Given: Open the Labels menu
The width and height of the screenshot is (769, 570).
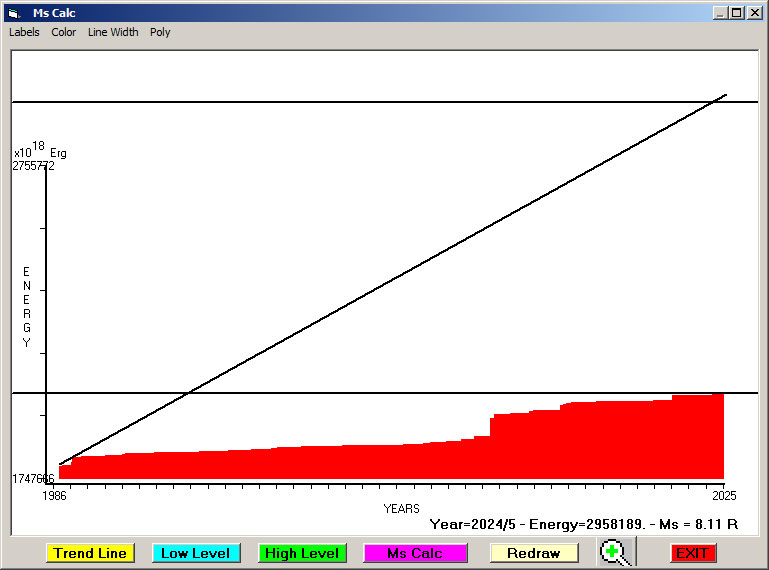Looking at the screenshot, I should click(24, 32).
